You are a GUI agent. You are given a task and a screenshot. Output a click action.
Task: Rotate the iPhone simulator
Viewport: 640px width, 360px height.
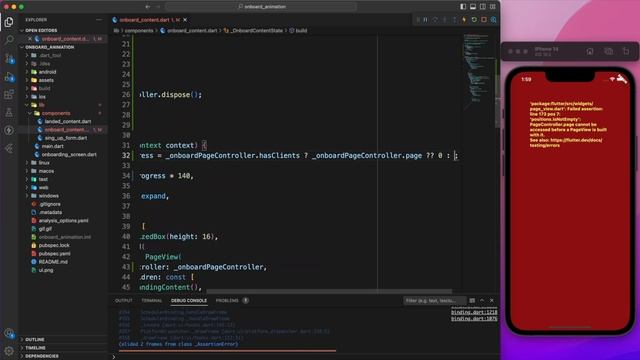[x=626, y=51]
